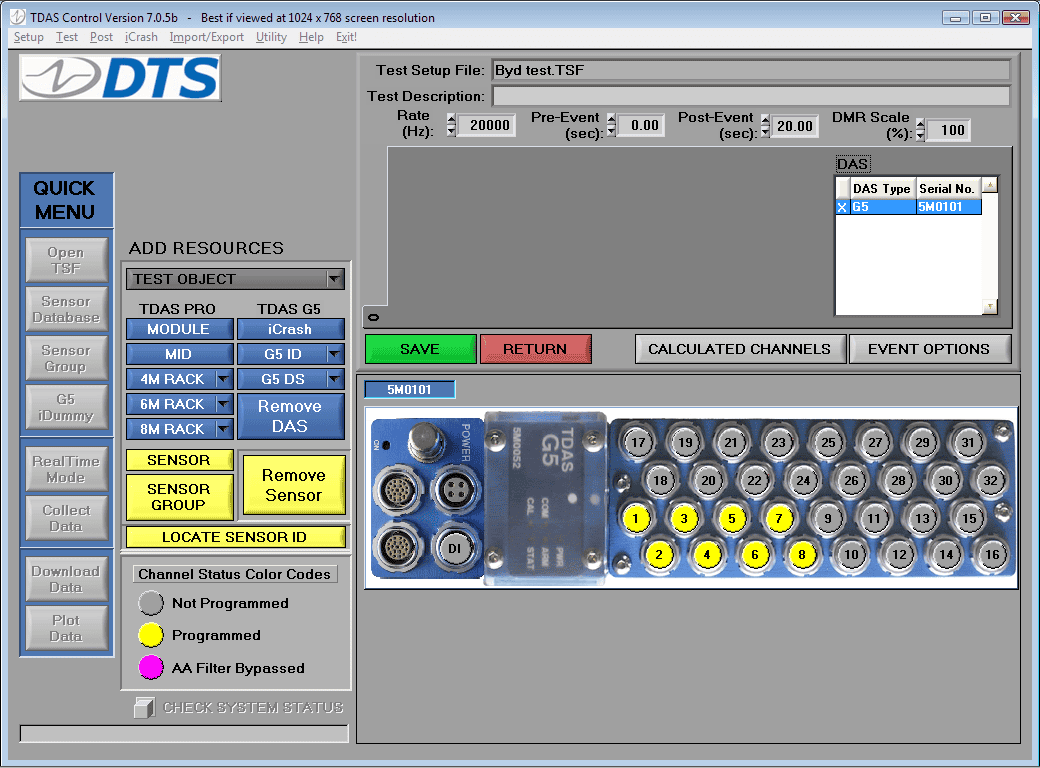Increase the sample Rate with up arrow
The height and width of the screenshot is (768, 1040).
click(451, 119)
